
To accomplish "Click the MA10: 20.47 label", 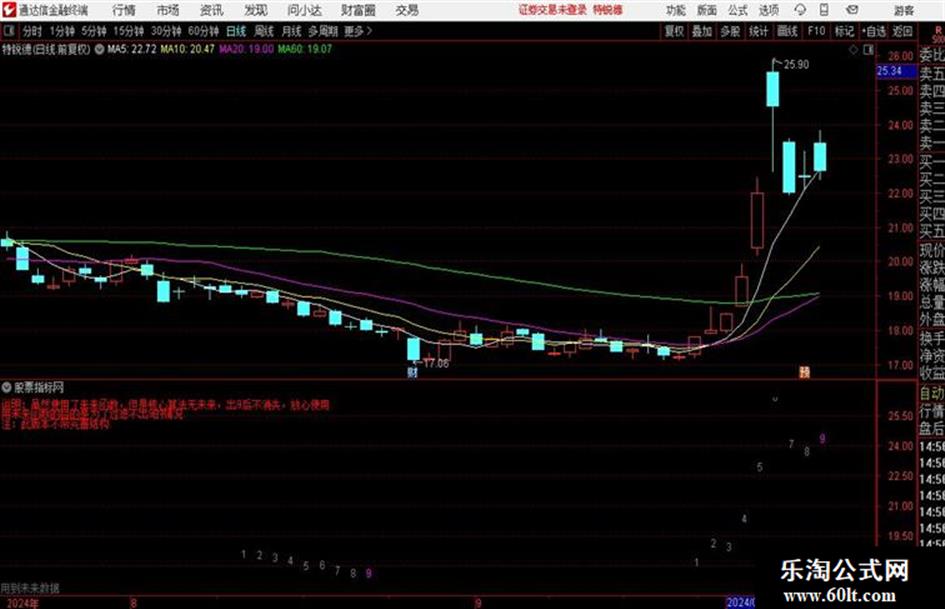I will click(187, 49).
